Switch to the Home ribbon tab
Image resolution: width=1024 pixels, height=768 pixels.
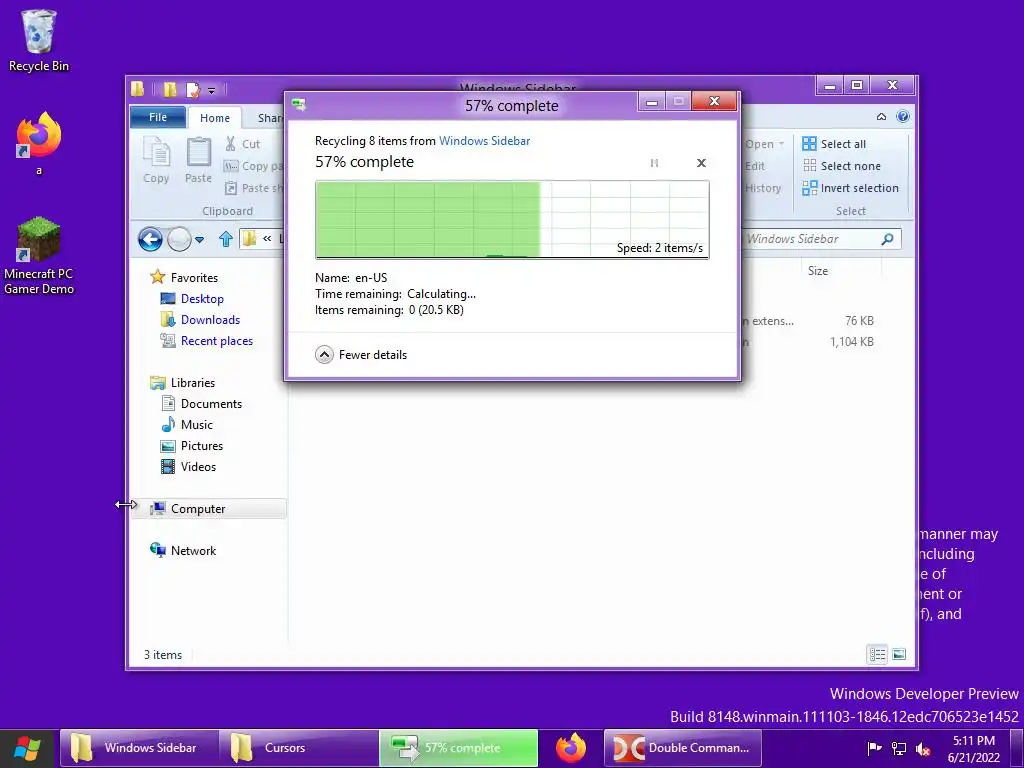(215, 118)
